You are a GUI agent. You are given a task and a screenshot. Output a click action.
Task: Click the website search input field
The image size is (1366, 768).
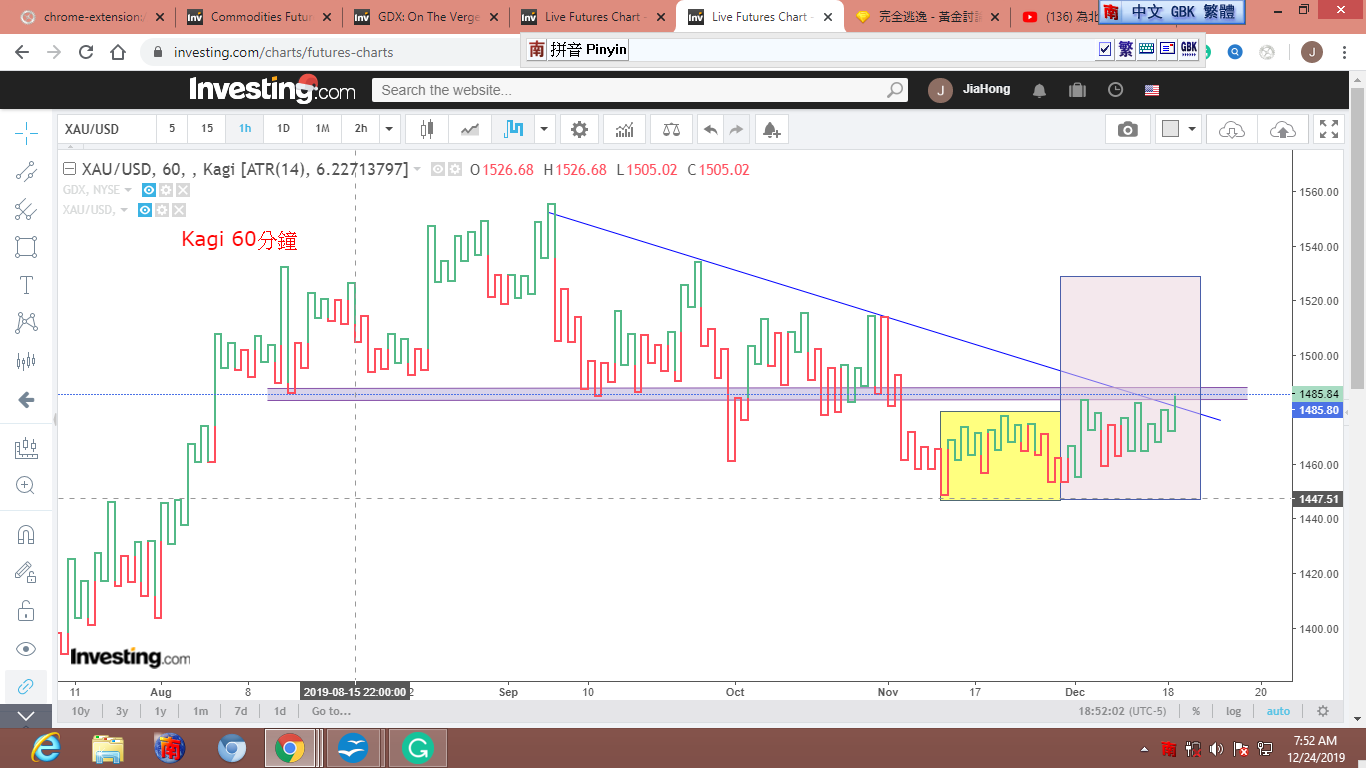(x=630, y=90)
